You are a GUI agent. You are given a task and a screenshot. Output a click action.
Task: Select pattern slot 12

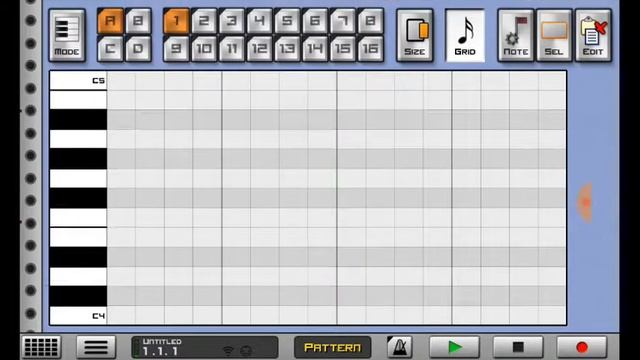[260, 49]
